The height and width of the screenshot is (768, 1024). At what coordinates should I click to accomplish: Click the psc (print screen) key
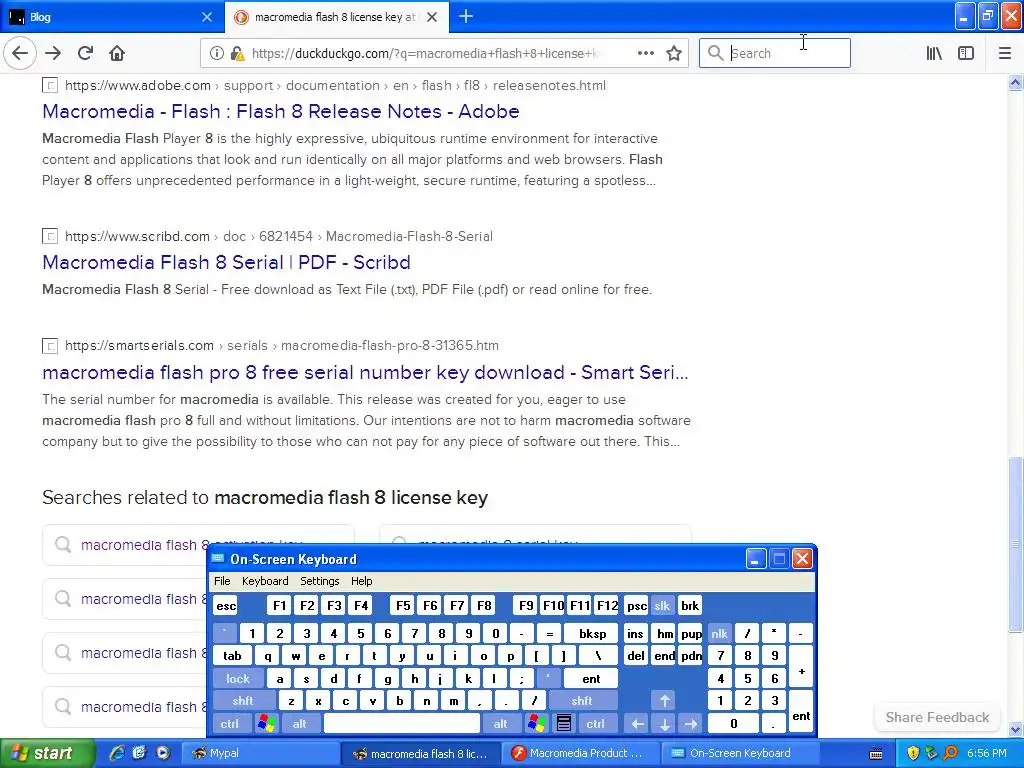(x=636, y=605)
